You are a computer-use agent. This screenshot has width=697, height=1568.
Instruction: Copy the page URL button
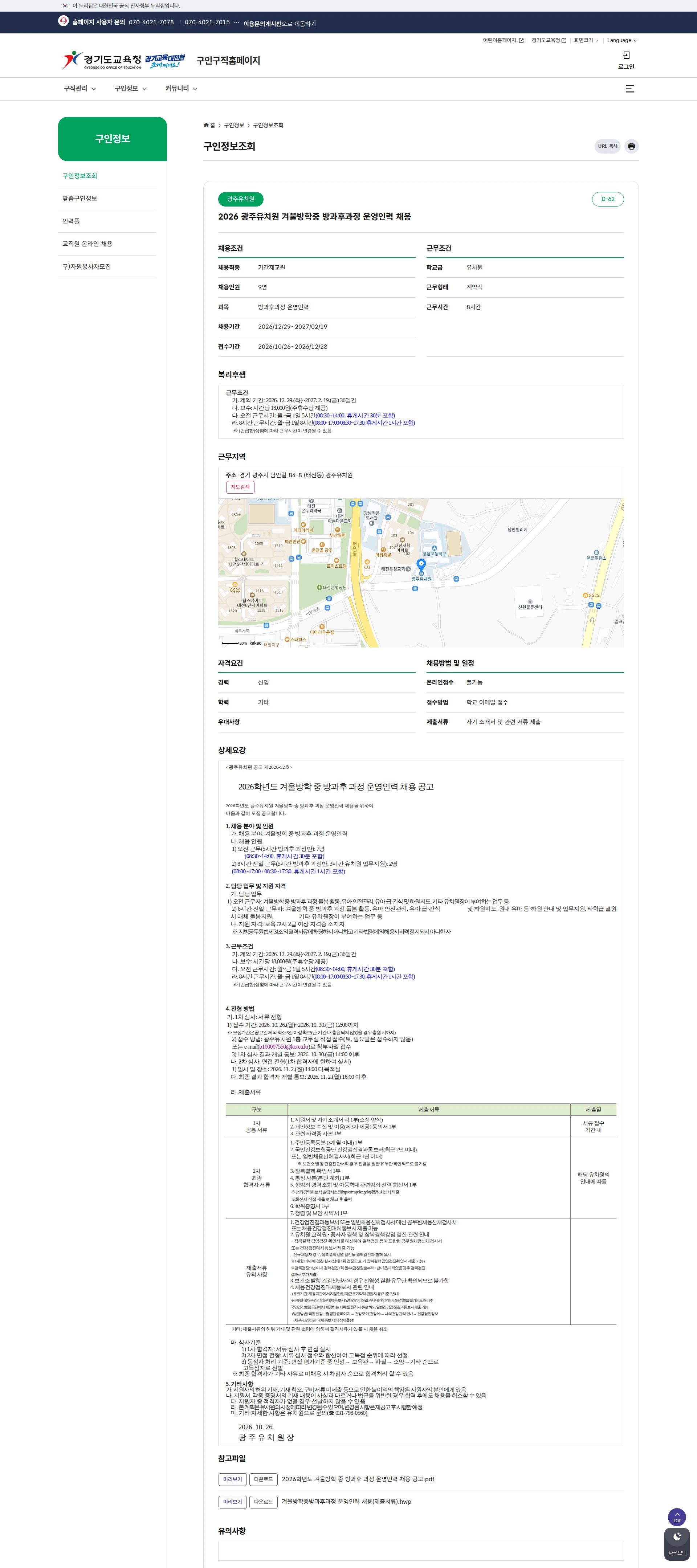tap(607, 146)
